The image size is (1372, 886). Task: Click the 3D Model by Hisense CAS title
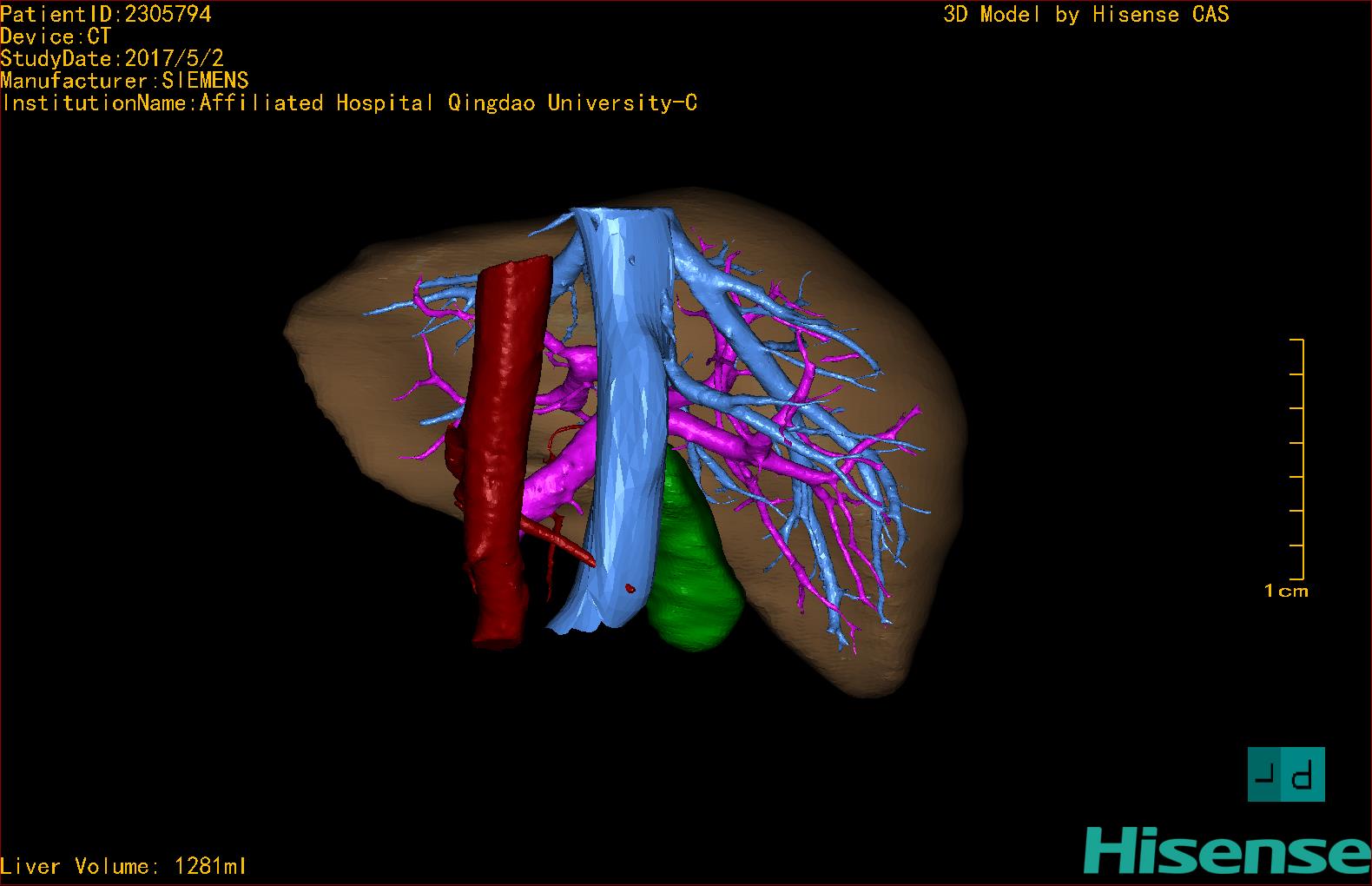pos(1086,15)
